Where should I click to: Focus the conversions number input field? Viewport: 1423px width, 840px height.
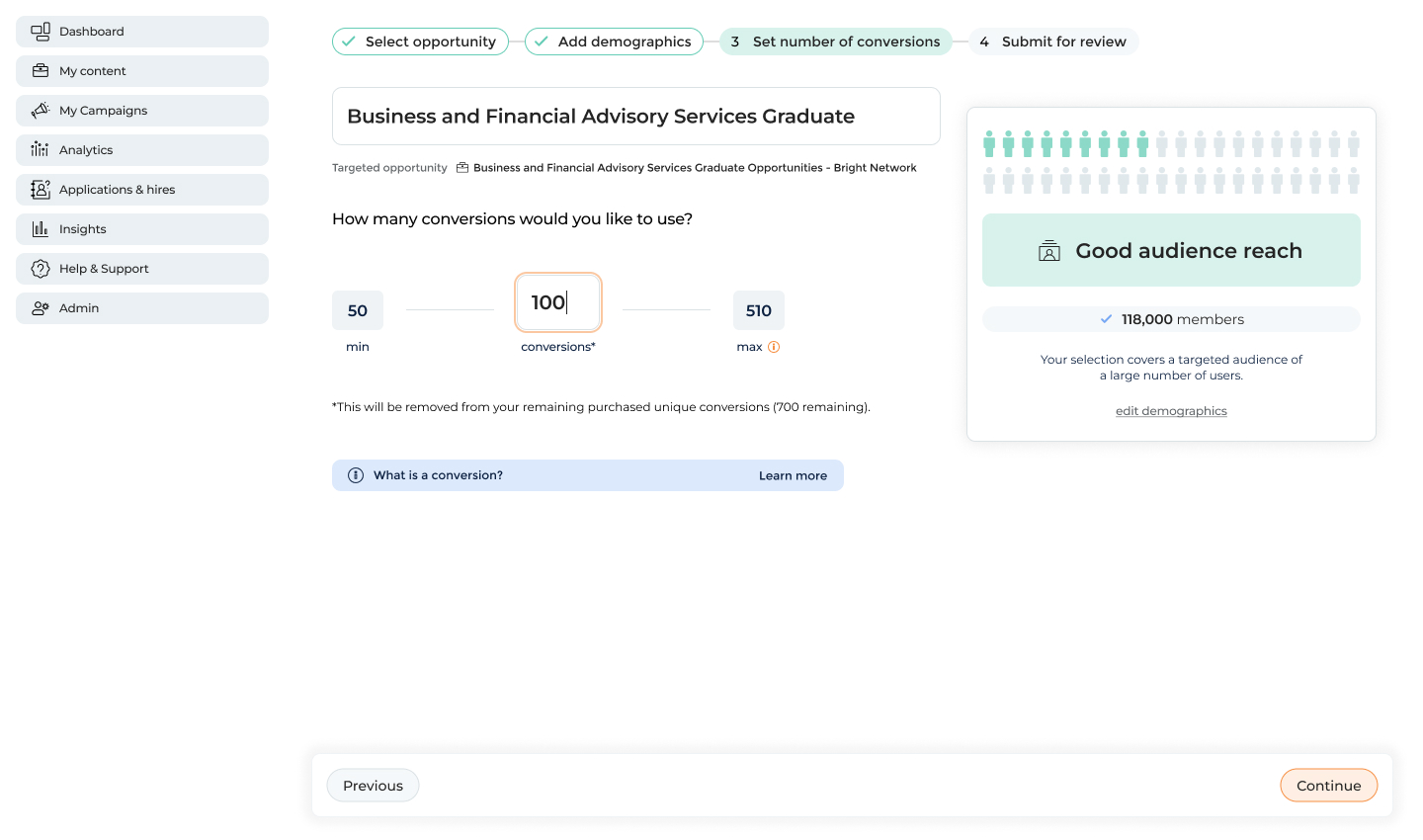tap(558, 302)
